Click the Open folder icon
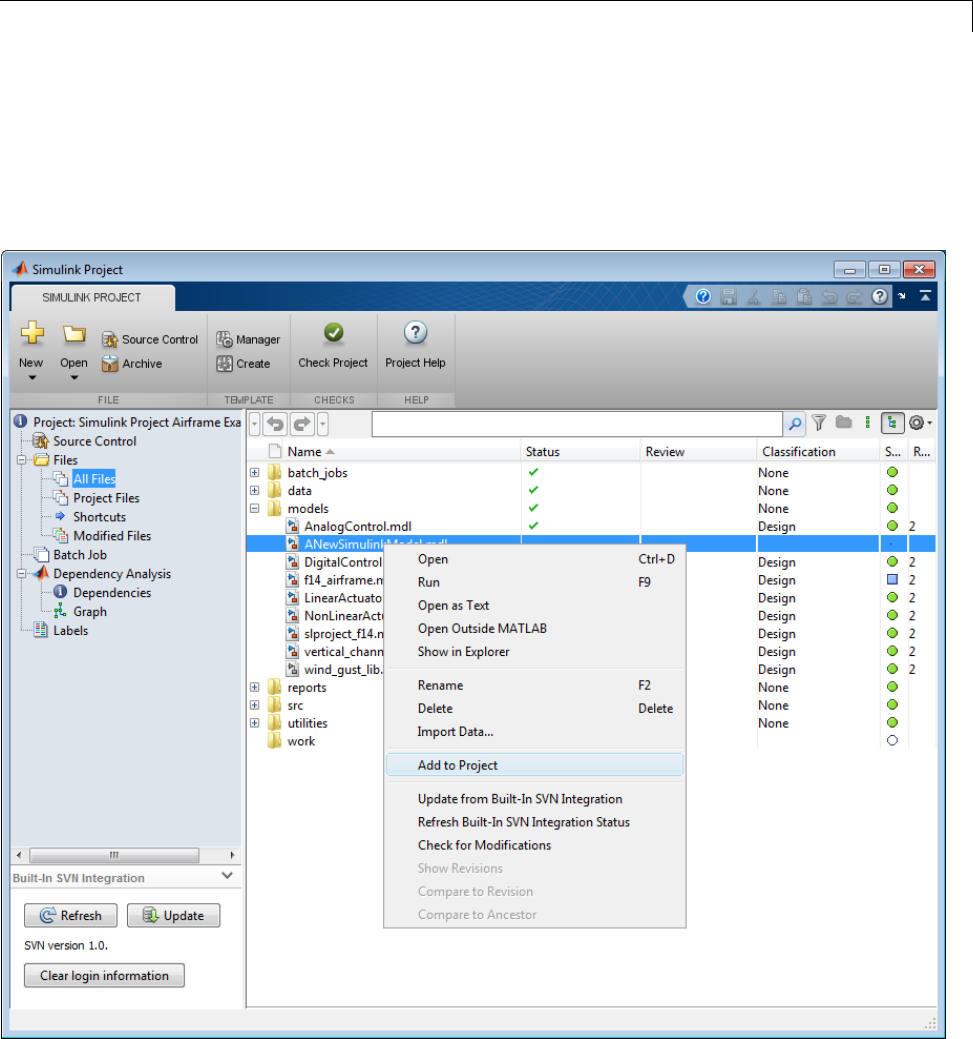 74,335
